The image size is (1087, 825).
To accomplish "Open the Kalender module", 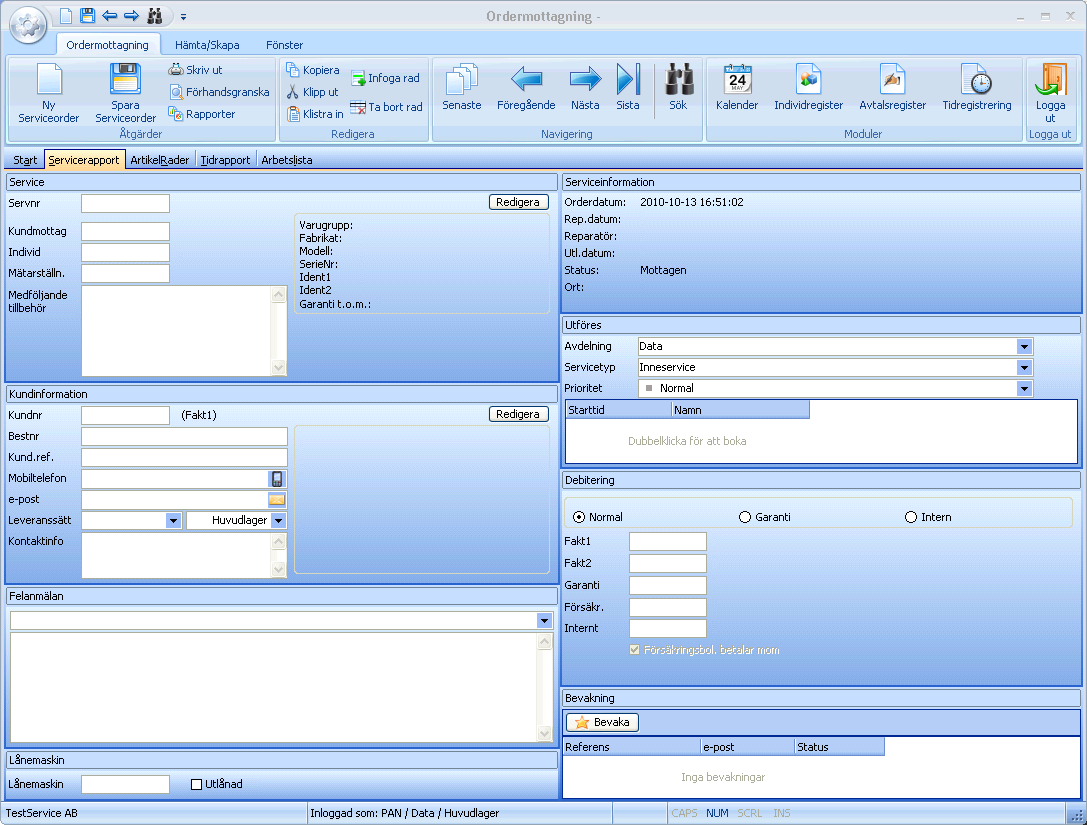I will coord(737,80).
